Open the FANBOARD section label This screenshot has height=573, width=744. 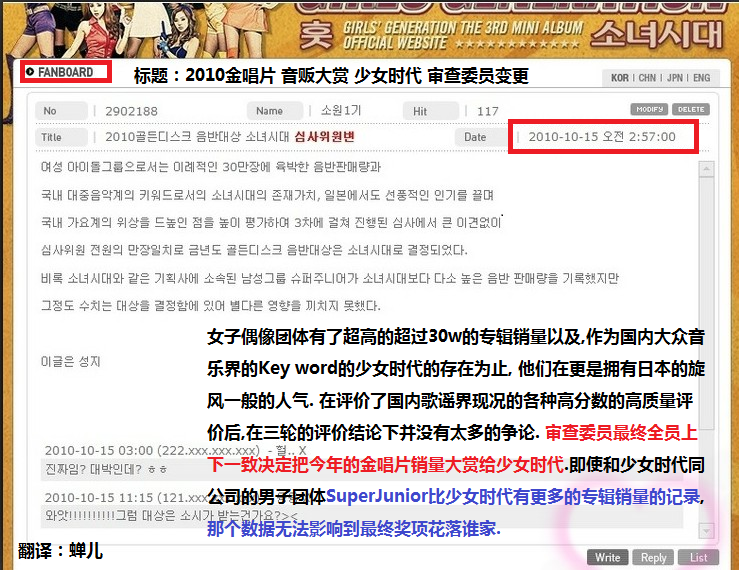point(65,72)
